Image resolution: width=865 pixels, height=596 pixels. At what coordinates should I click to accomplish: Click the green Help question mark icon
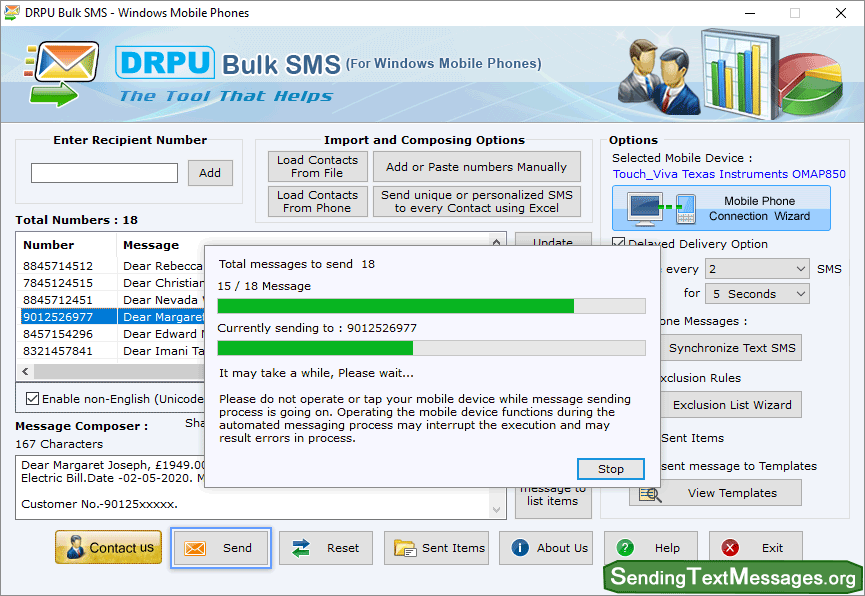[x=626, y=548]
